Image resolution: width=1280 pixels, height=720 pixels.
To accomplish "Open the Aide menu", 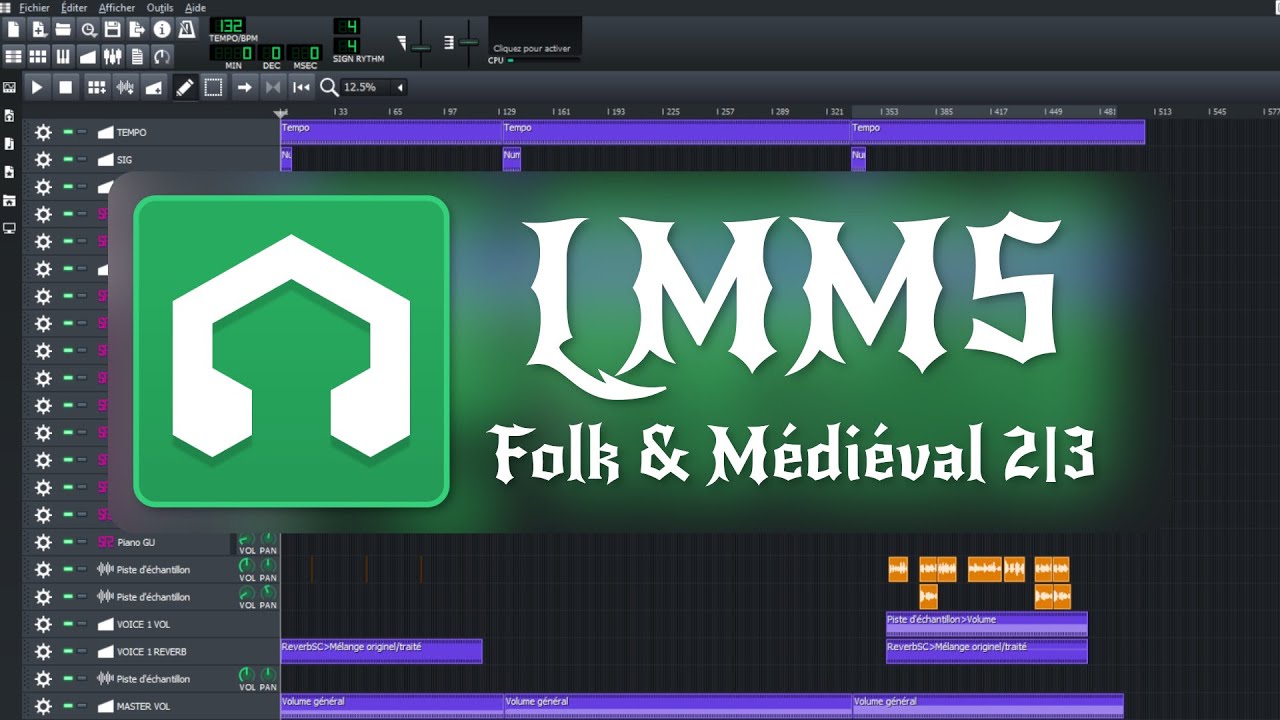I will 196,7.
